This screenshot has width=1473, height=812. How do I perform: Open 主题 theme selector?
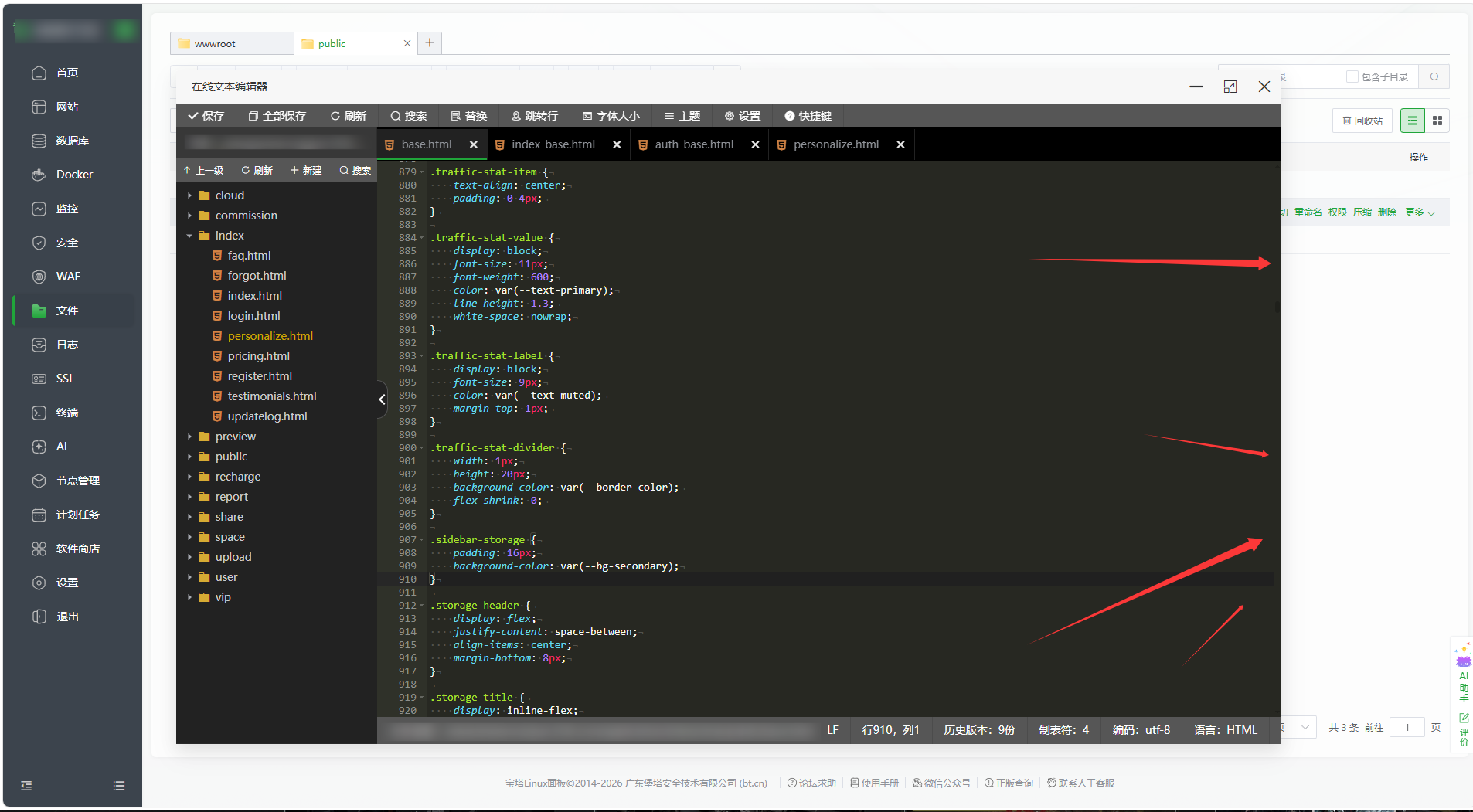point(682,116)
